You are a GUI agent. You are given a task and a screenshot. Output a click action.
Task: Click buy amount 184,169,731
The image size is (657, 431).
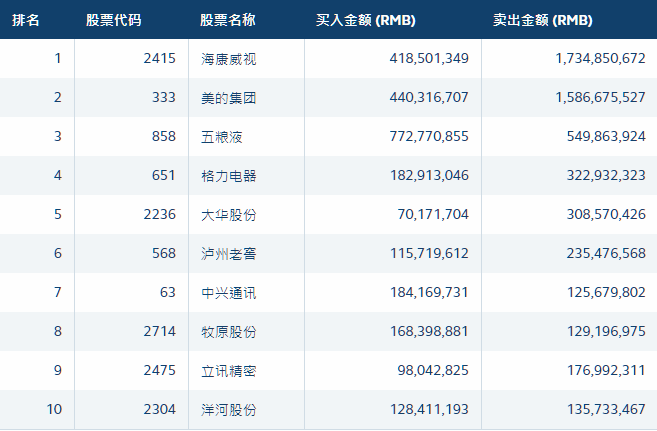coord(429,292)
